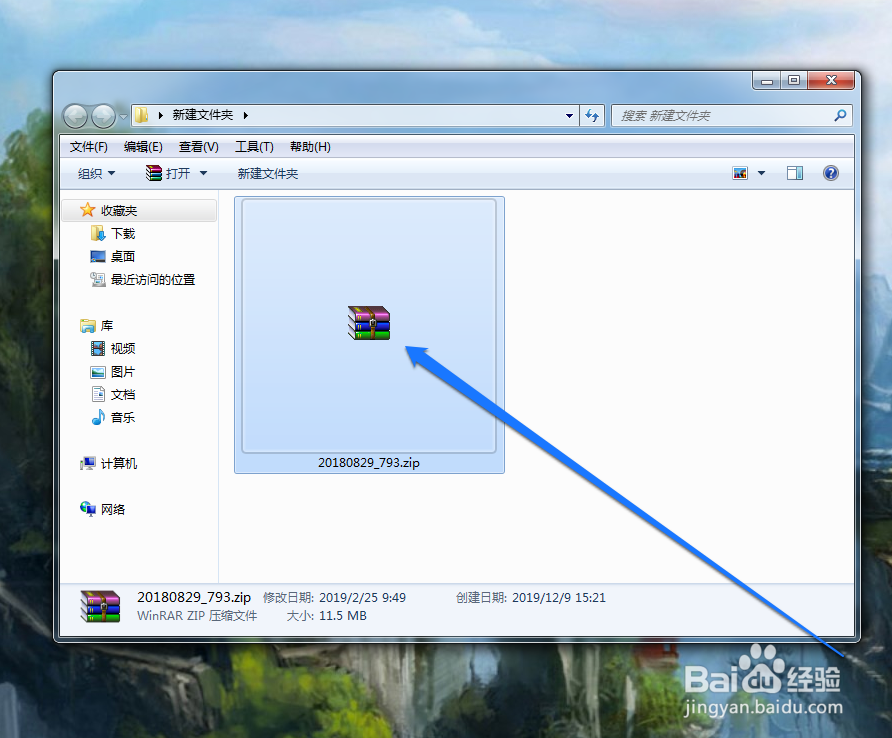
Task: Click 20180829_793.zip title in details pane
Action: (194, 597)
